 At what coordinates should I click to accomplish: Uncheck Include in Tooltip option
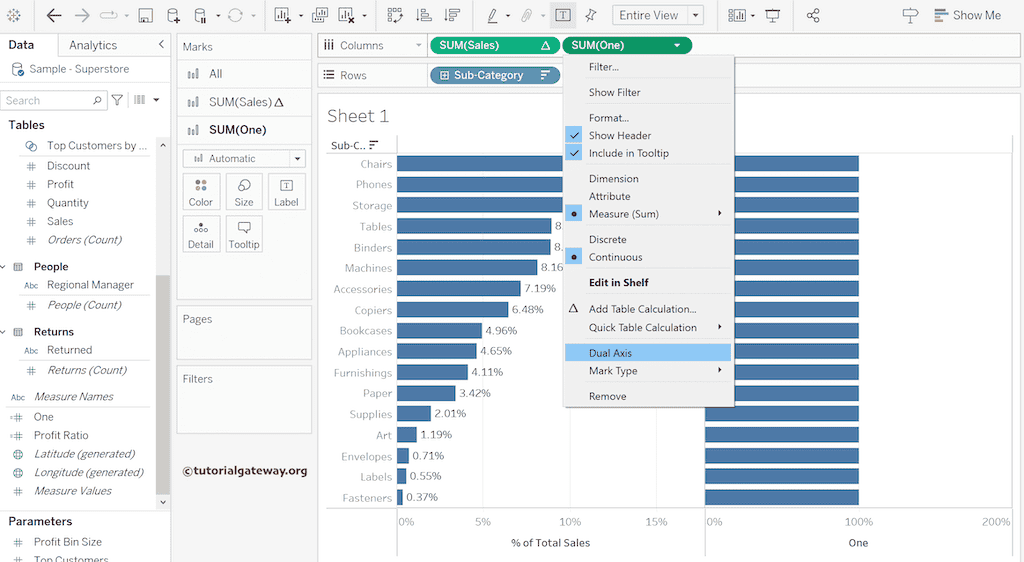coord(628,153)
